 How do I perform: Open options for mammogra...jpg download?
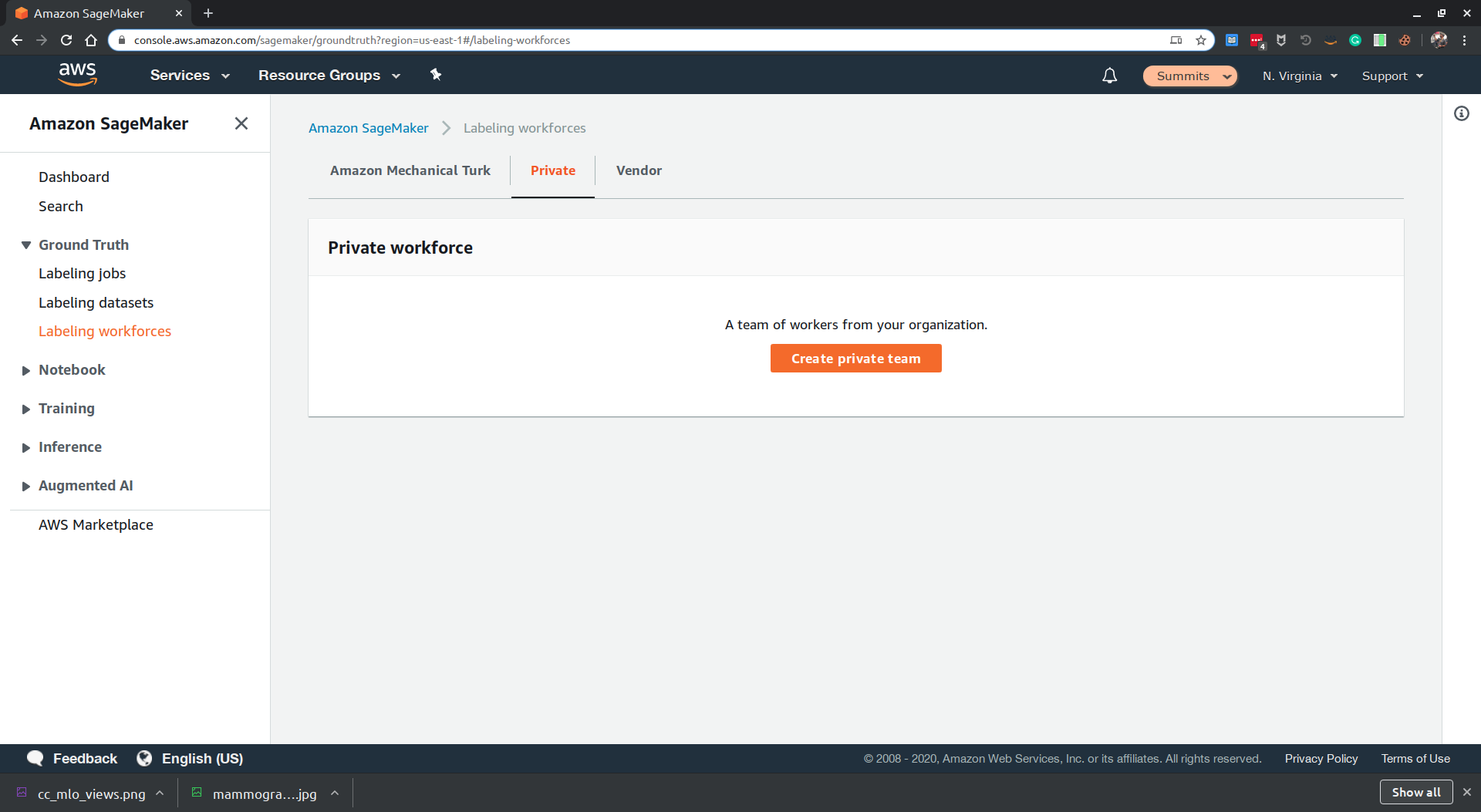coord(335,793)
